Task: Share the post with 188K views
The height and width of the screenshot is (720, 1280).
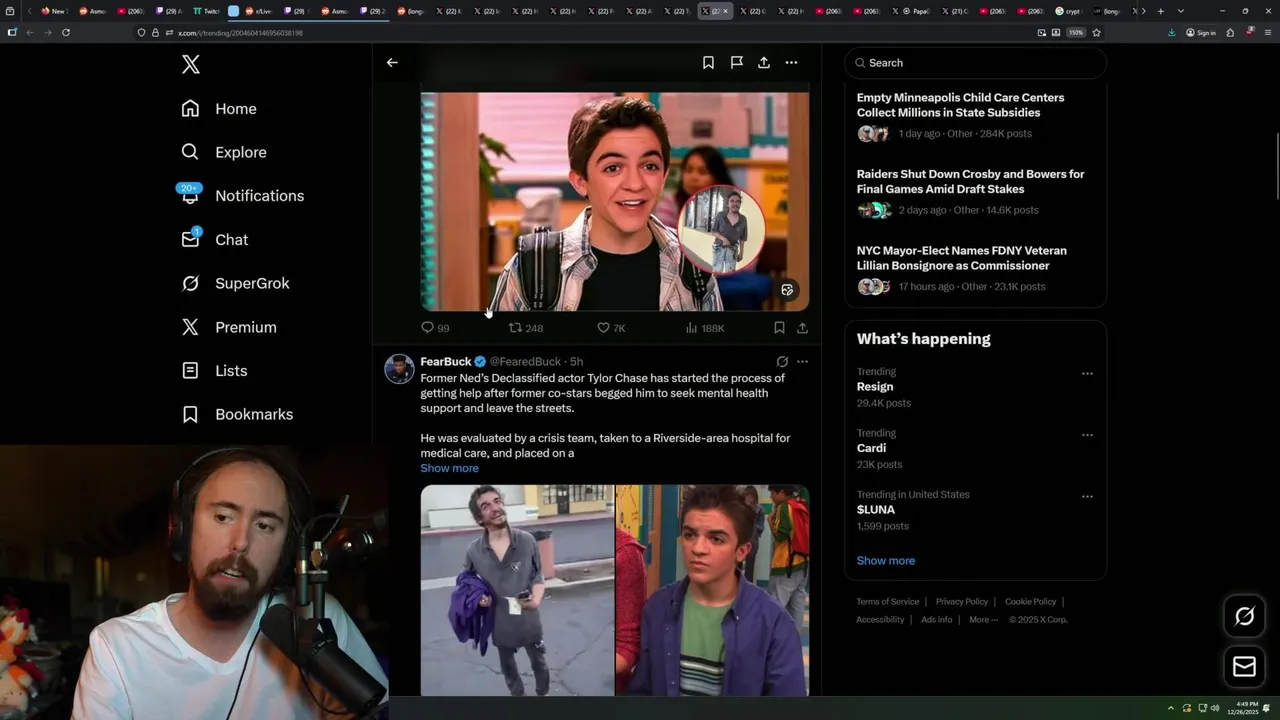Action: click(802, 327)
